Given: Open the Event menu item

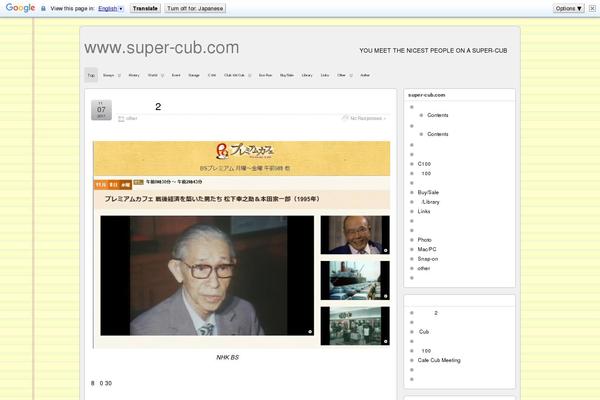Looking at the screenshot, I should [x=176, y=75].
